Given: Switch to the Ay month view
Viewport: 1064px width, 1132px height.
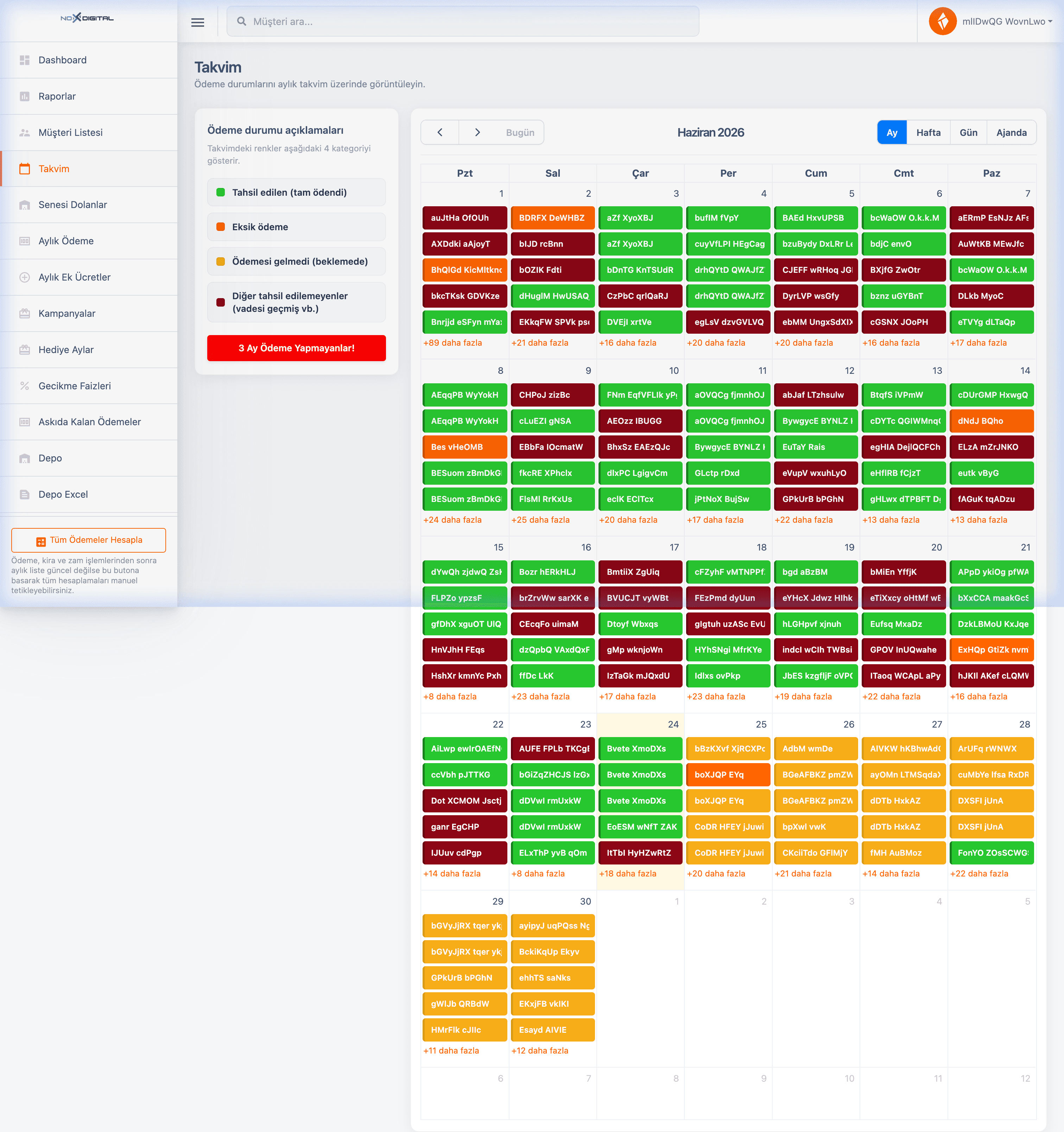Looking at the screenshot, I should (892, 132).
